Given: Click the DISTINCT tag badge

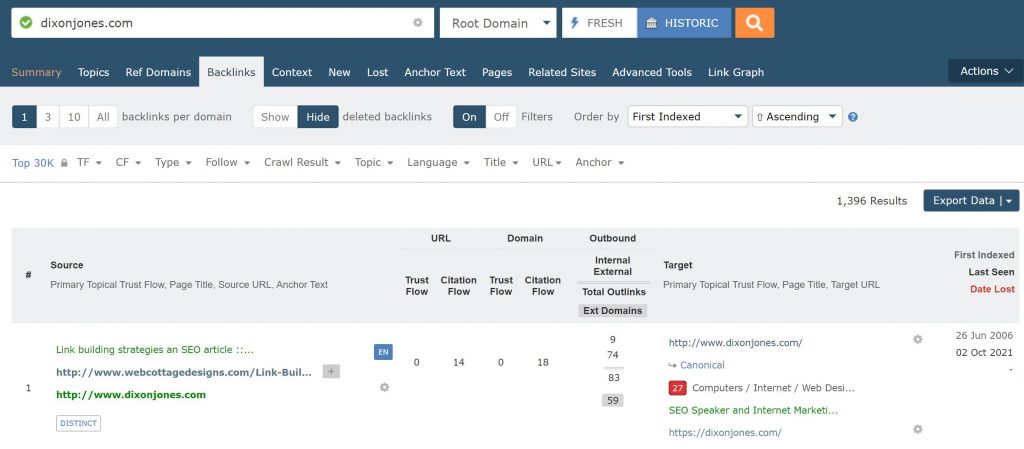Looking at the screenshot, I should coord(78,423).
